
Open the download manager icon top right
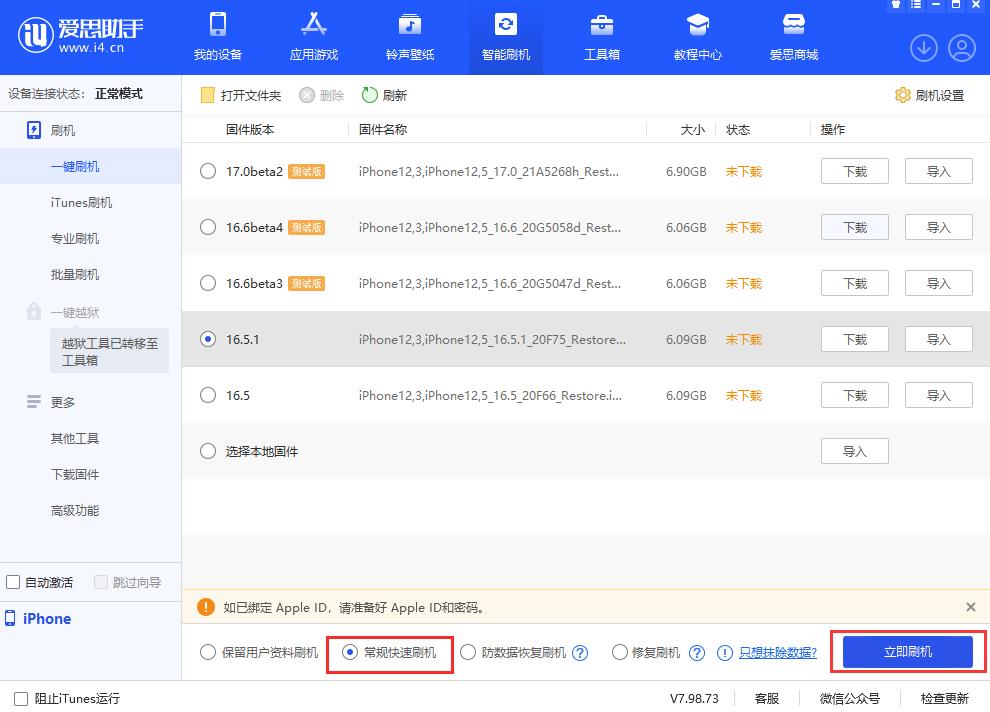(x=923, y=47)
